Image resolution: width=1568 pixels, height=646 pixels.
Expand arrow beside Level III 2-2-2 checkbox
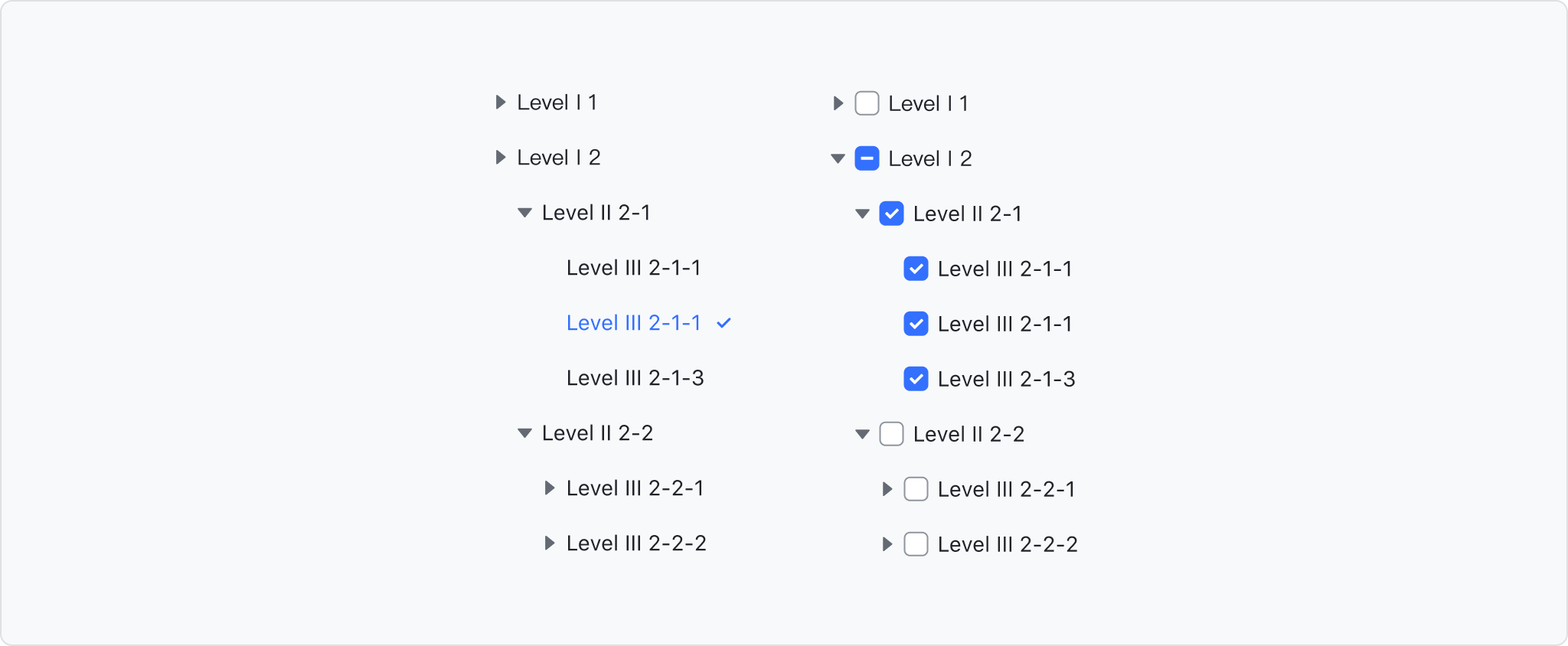coord(887,544)
